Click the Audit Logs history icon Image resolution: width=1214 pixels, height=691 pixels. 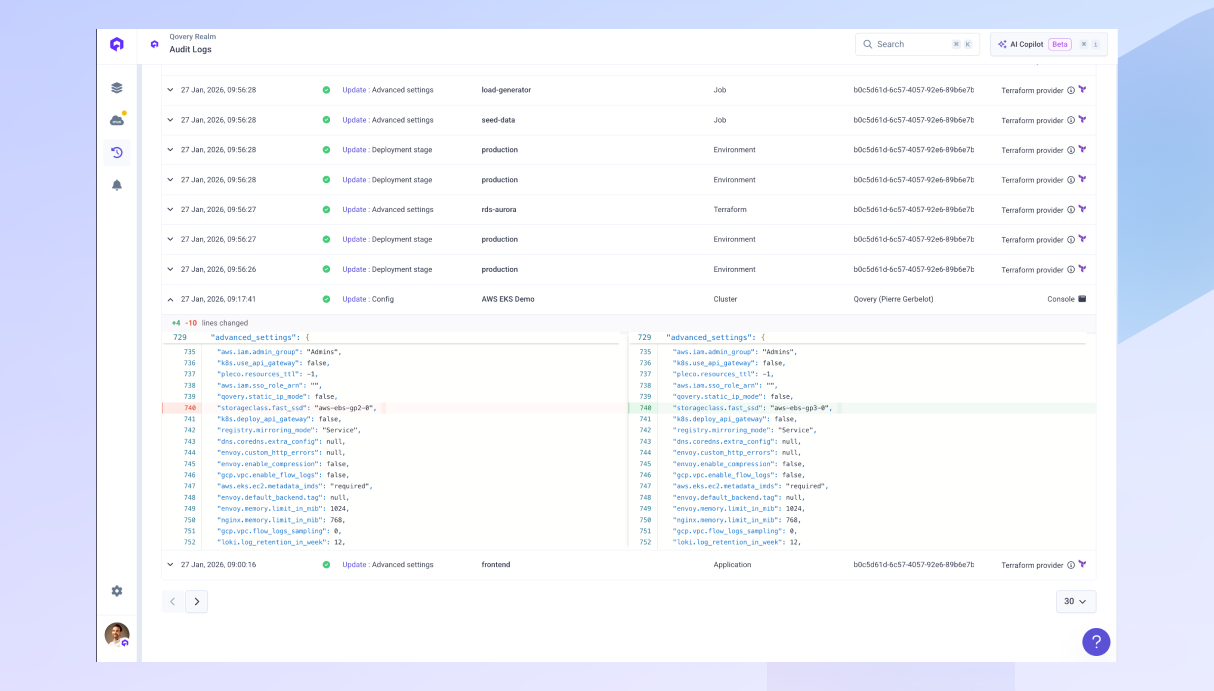click(116, 152)
